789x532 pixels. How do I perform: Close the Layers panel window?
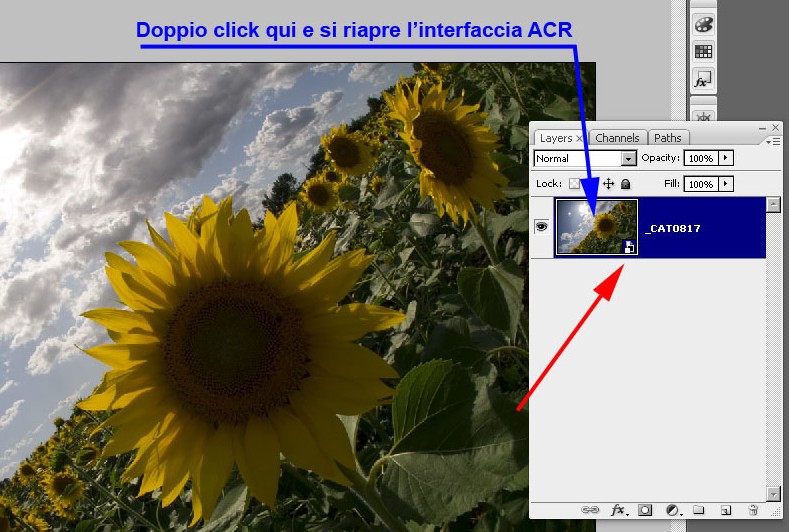pyautogui.click(x=775, y=128)
